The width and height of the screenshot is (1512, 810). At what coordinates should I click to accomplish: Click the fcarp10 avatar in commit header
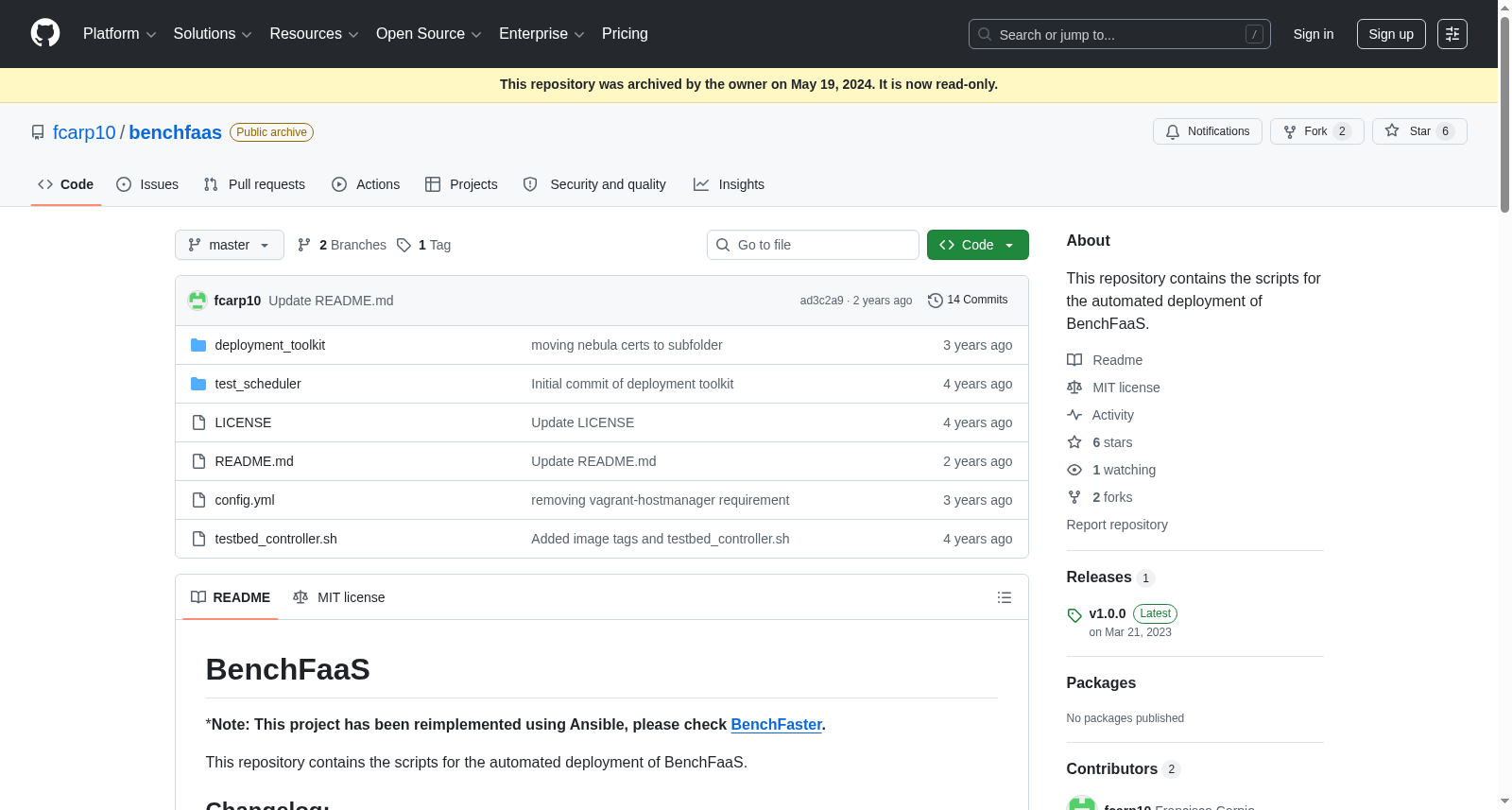click(x=198, y=301)
